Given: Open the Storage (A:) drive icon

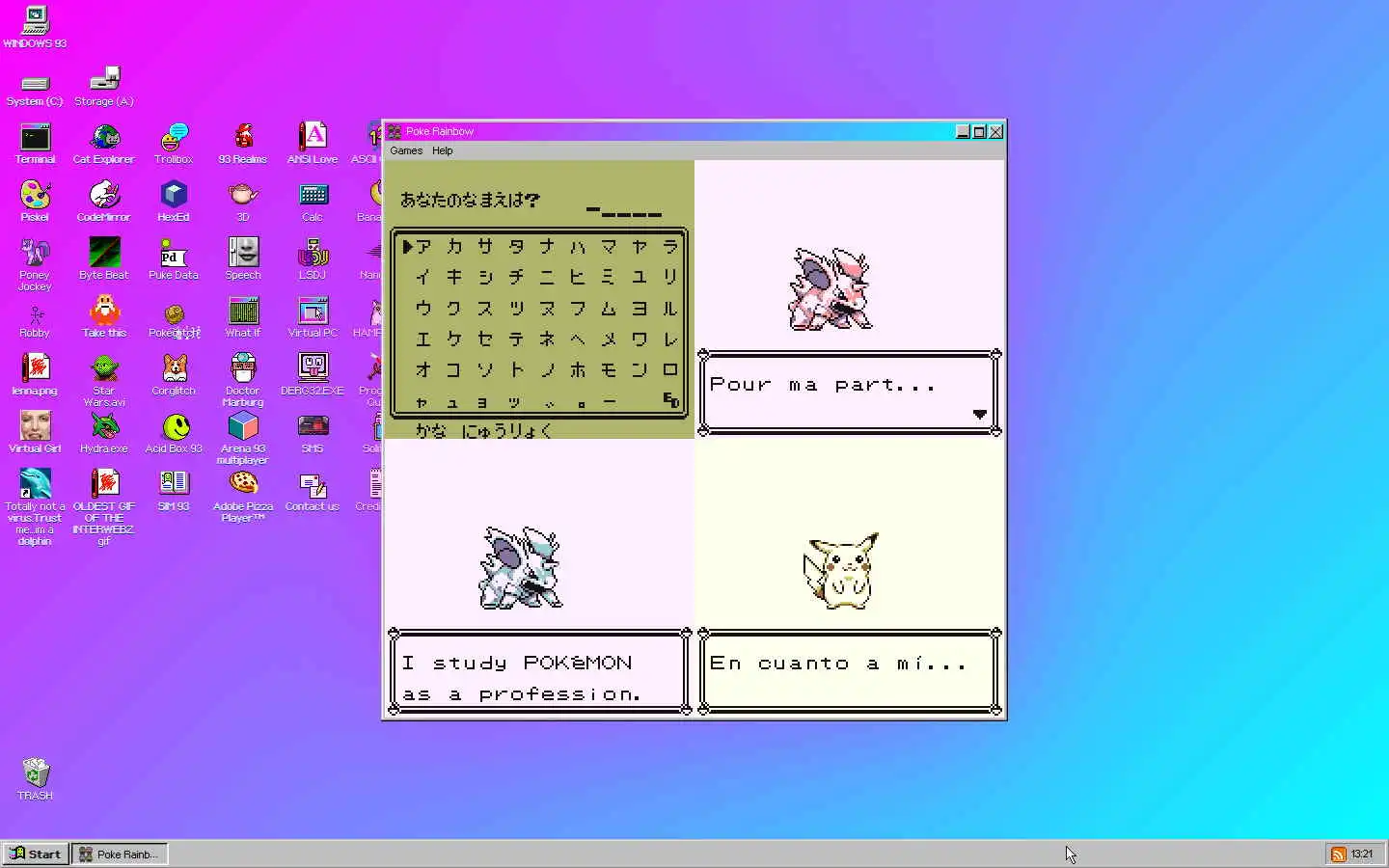Looking at the screenshot, I should pyautogui.click(x=104, y=87).
